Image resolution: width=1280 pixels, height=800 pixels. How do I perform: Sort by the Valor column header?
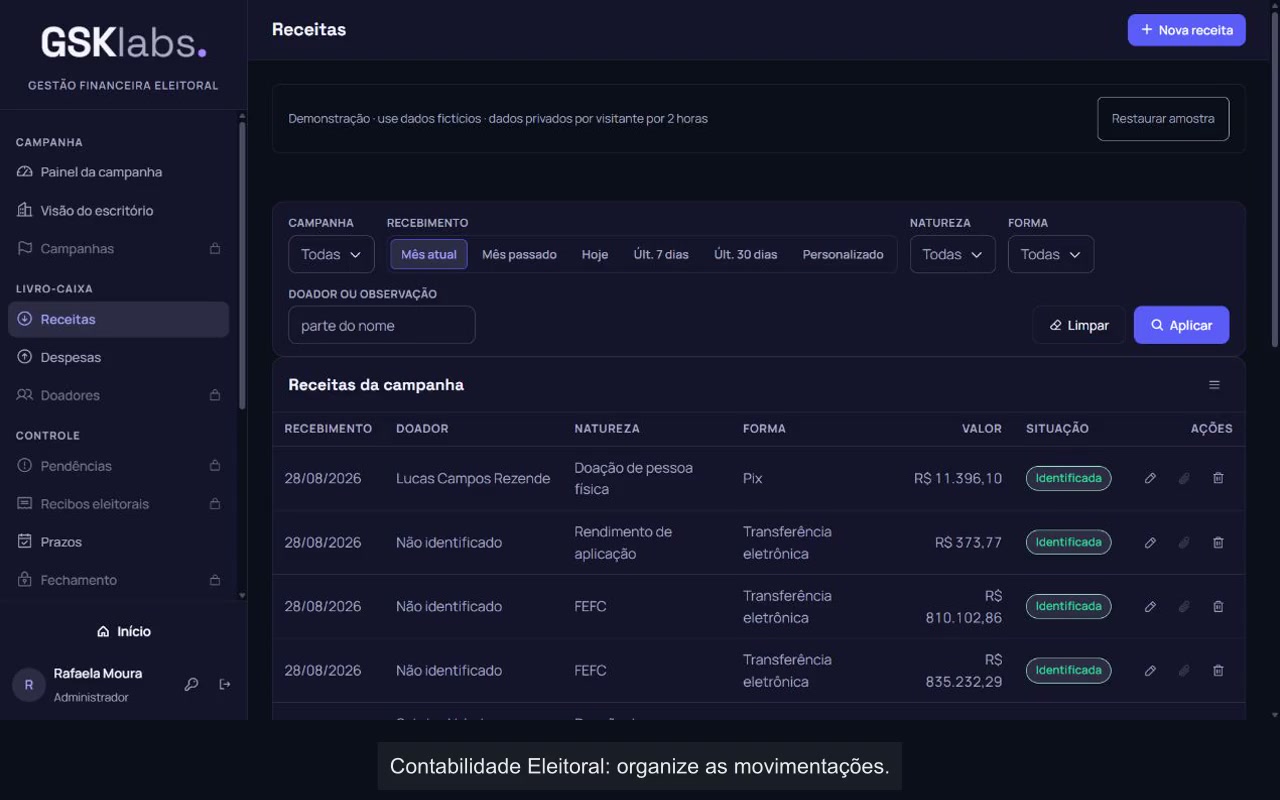coord(981,428)
